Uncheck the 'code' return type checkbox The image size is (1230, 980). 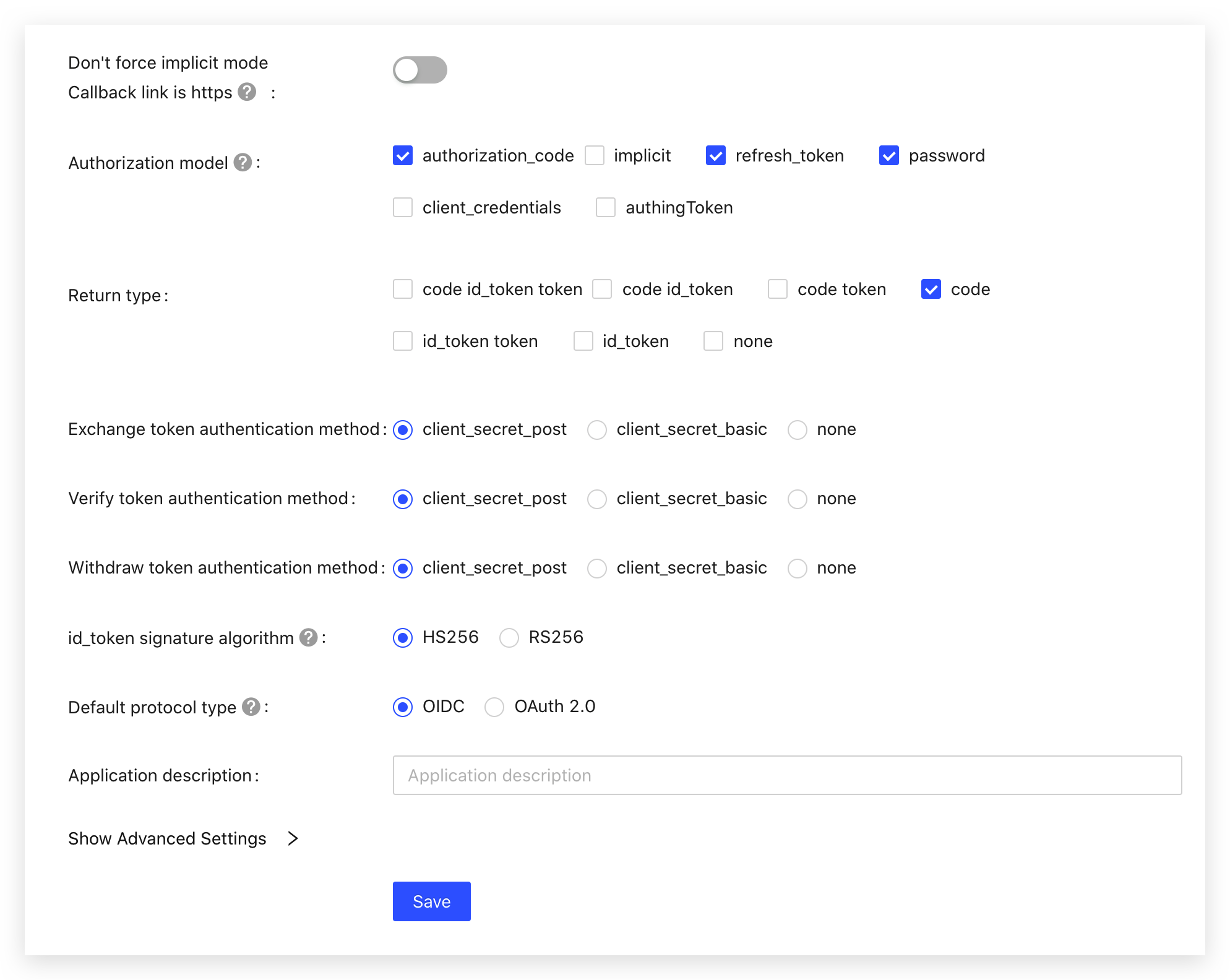[931, 289]
